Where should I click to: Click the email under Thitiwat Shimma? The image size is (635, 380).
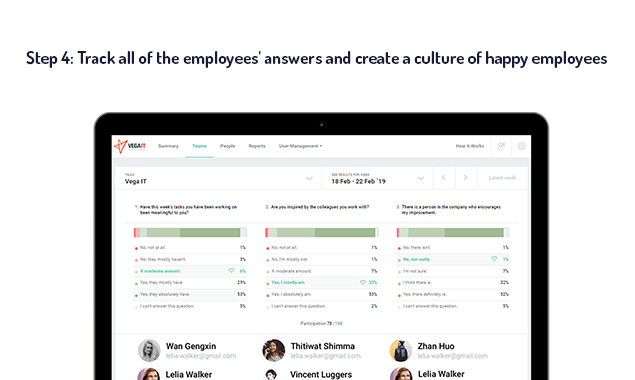point(325,356)
